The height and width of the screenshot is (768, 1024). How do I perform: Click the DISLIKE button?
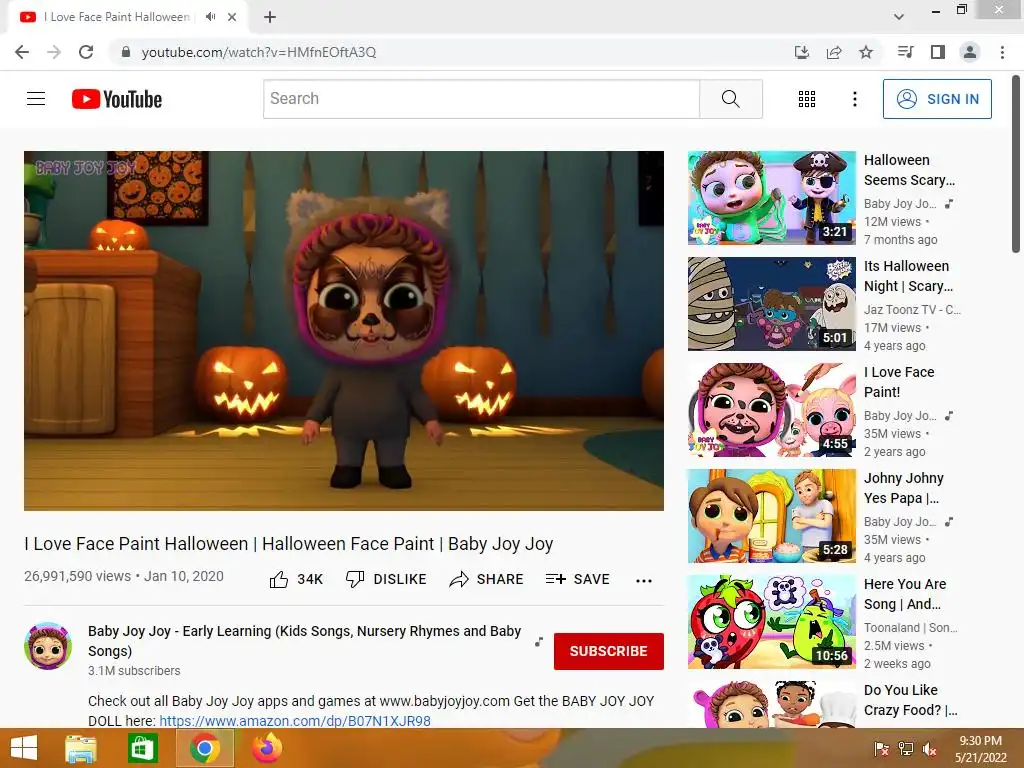point(386,579)
